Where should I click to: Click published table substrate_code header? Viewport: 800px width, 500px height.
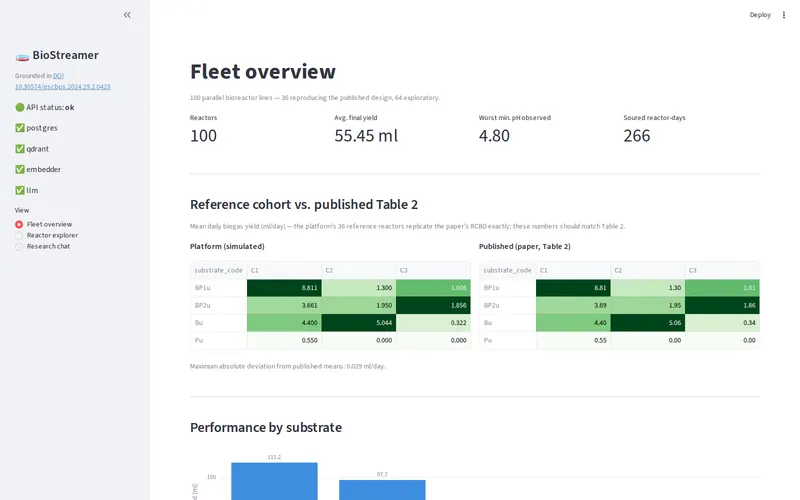click(x=508, y=270)
